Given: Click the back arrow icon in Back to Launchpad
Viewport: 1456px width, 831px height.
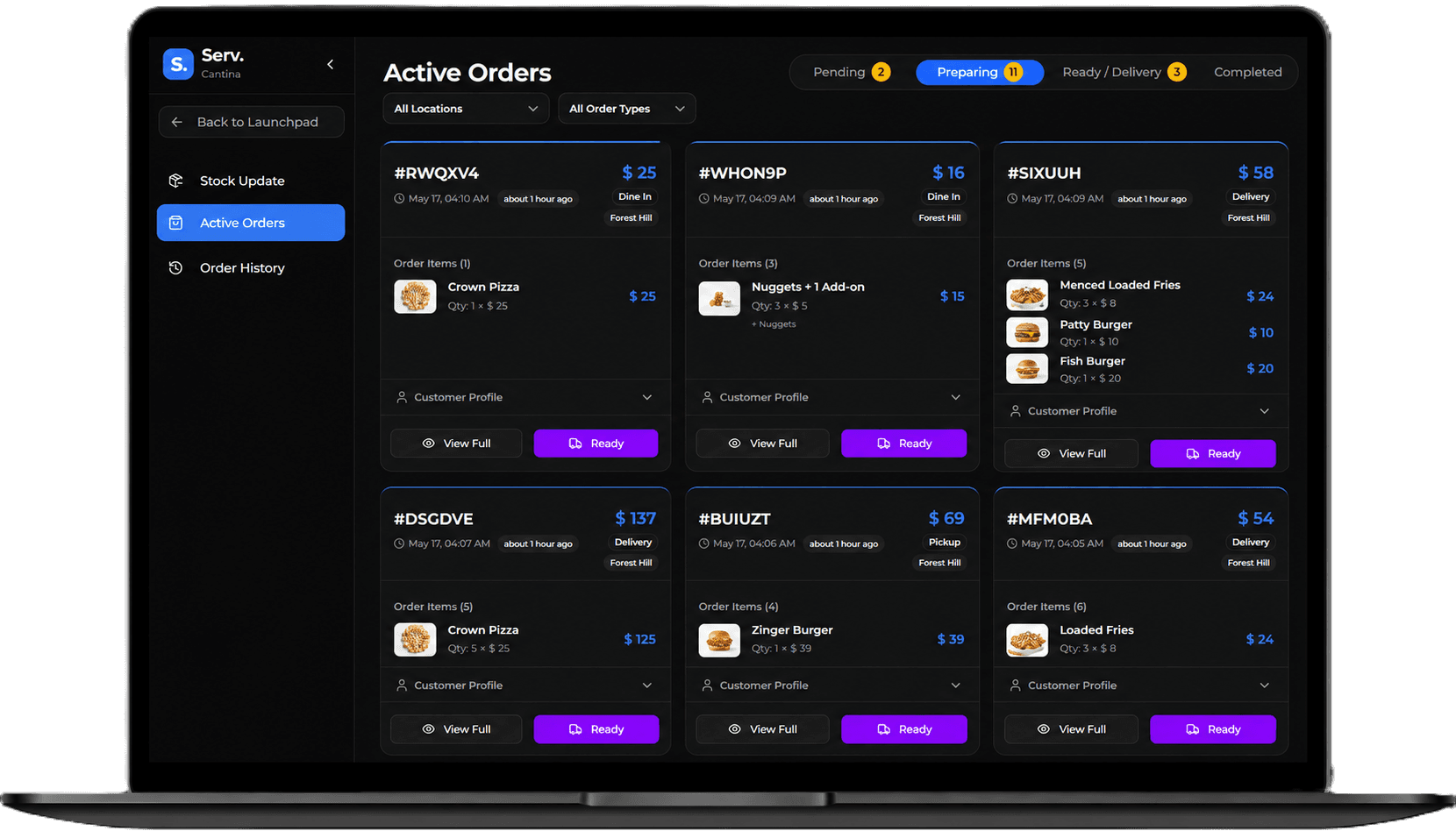Looking at the screenshot, I should coord(177,122).
